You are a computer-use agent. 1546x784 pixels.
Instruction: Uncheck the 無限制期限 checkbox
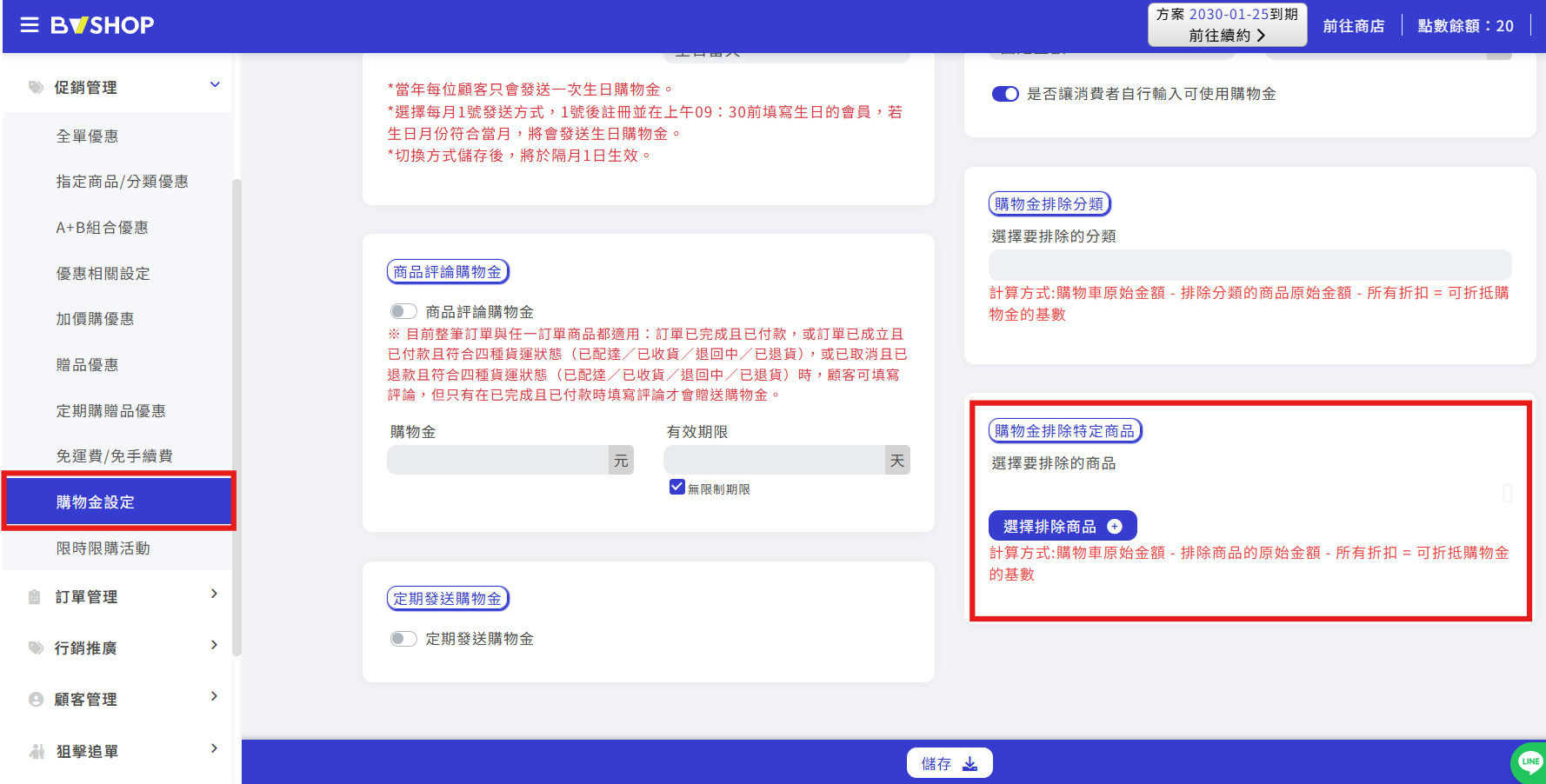tap(677, 487)
